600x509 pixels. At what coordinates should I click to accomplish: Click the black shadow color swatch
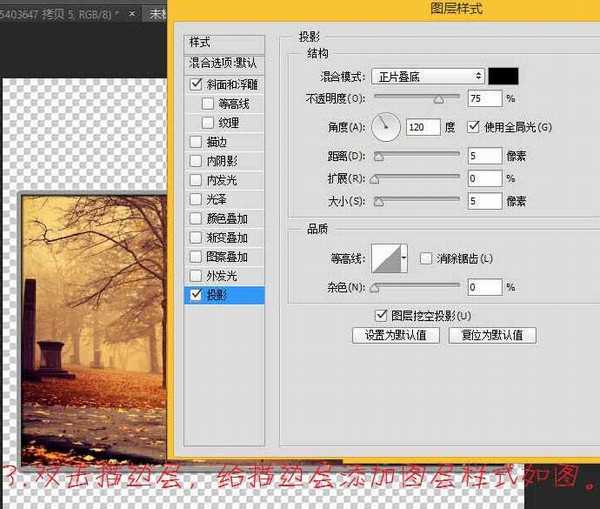click(503, 76)
